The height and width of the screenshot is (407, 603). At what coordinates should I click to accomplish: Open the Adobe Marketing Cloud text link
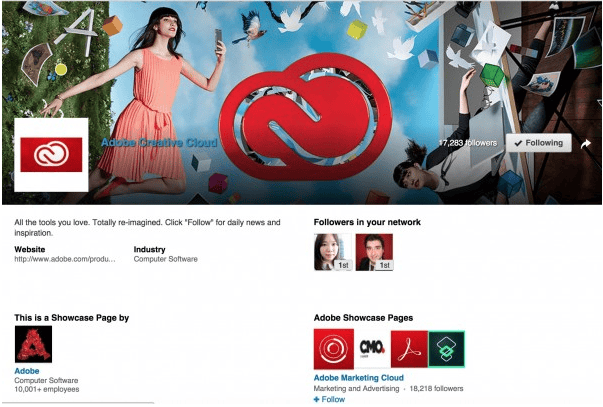point(359,378)
